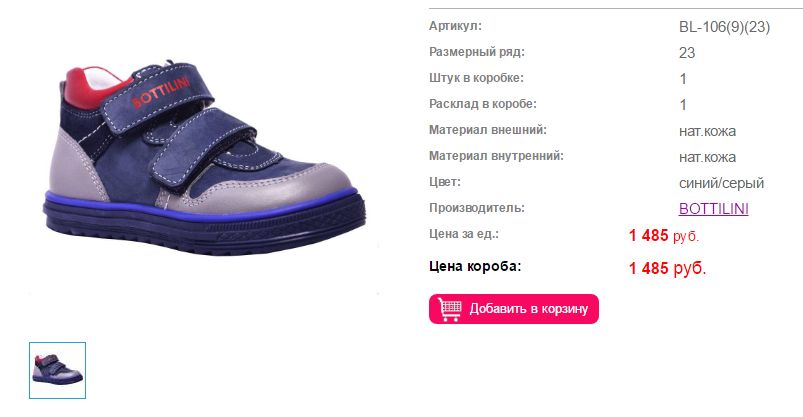Image resolution: width=803 pixels, height=417 pixels.
Task: Click the box price next to Цена короба
Action: (667, 268)
